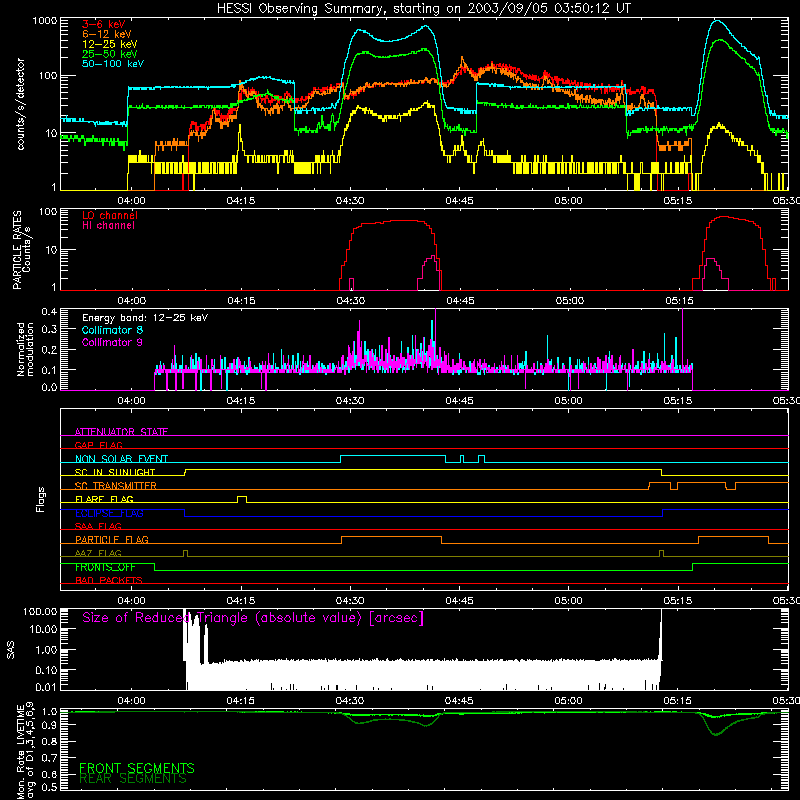The height and width of the screenshot is (800, 800).
Task: Click the counts/s/detector axis label
Action: pos(20,104)
